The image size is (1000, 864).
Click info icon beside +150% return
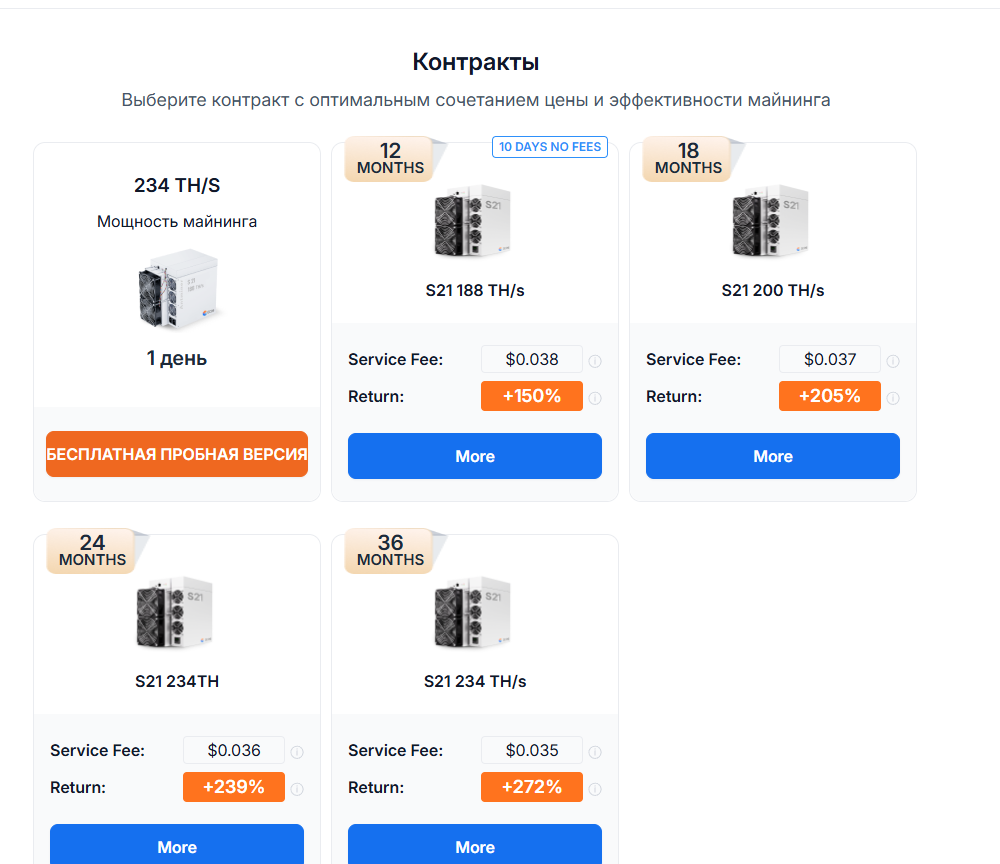click(595, 398)
